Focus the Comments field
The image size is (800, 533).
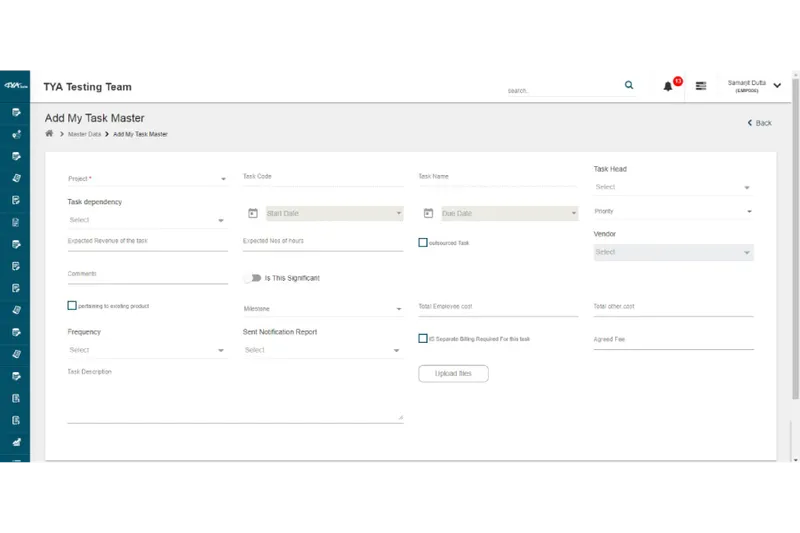(x=147, y=275)
